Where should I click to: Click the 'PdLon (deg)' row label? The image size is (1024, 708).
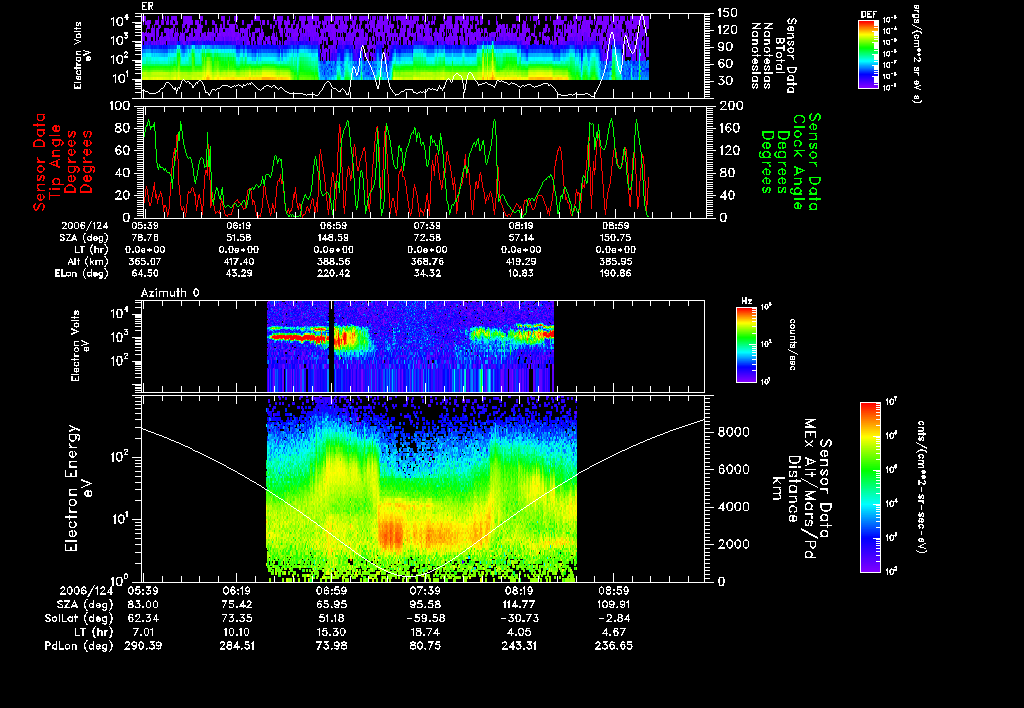tap(78, 646)
